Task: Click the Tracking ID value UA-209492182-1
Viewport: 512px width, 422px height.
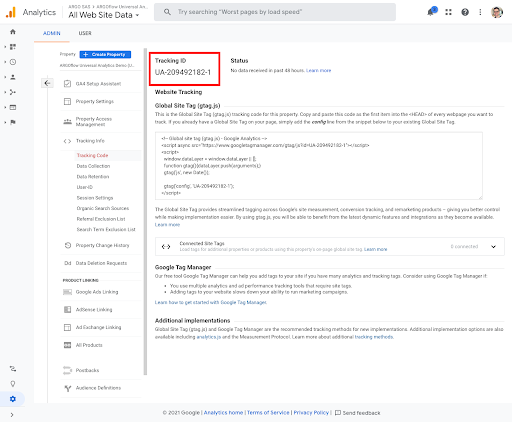Action: (183, 72)
